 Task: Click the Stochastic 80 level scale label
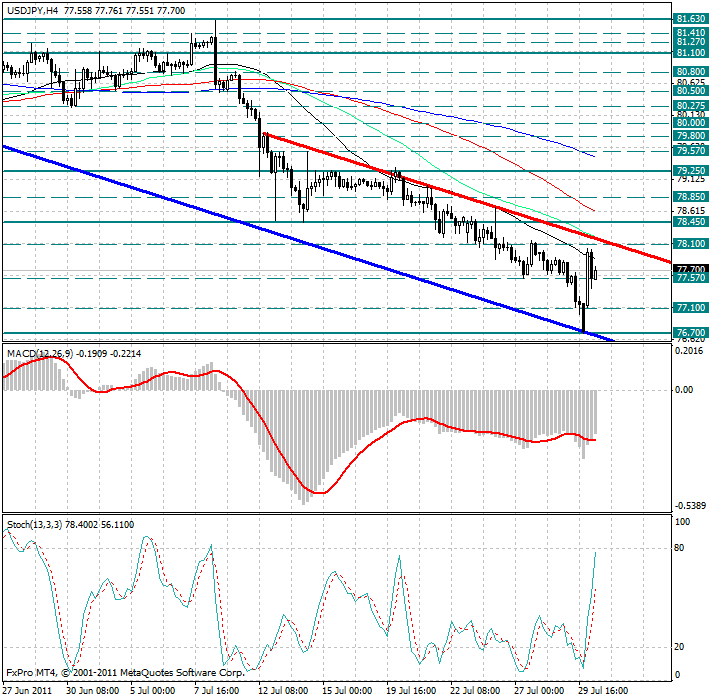(681, 548)
